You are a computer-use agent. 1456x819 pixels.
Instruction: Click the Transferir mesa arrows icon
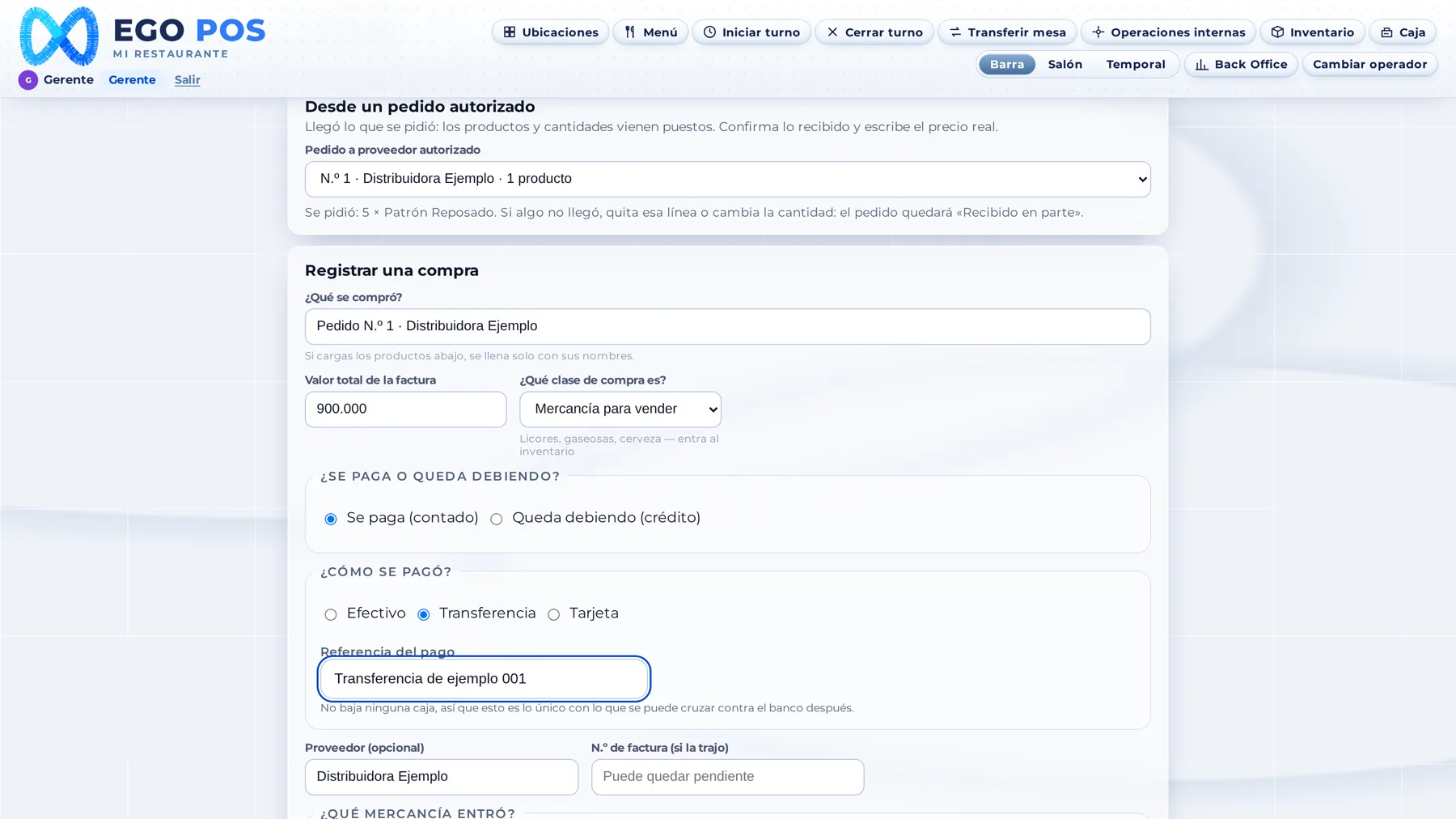point(955,32)
